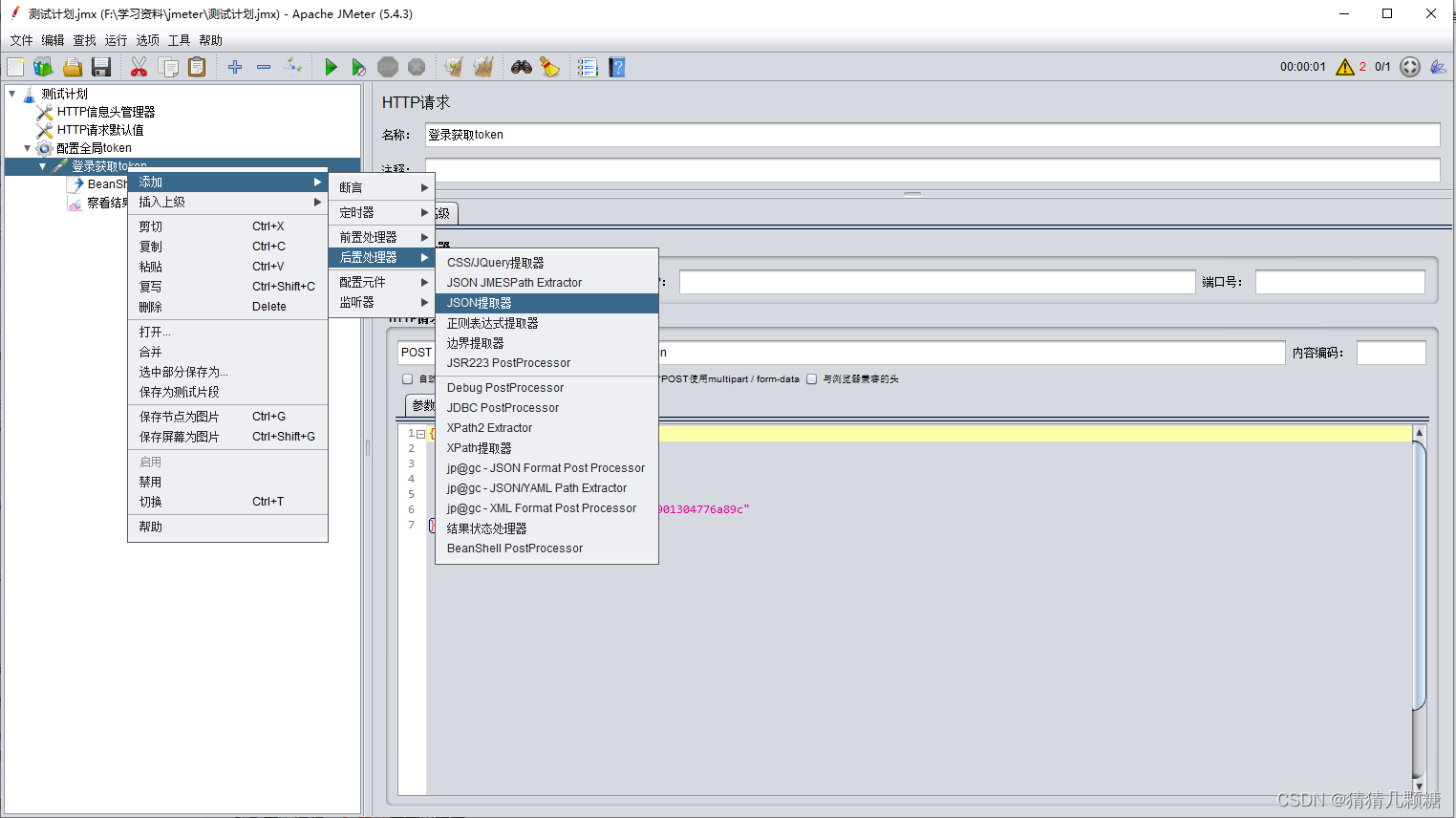Open the 插入上级 submenu
The image size is (1456, 818).
click(x=227, y=202)
